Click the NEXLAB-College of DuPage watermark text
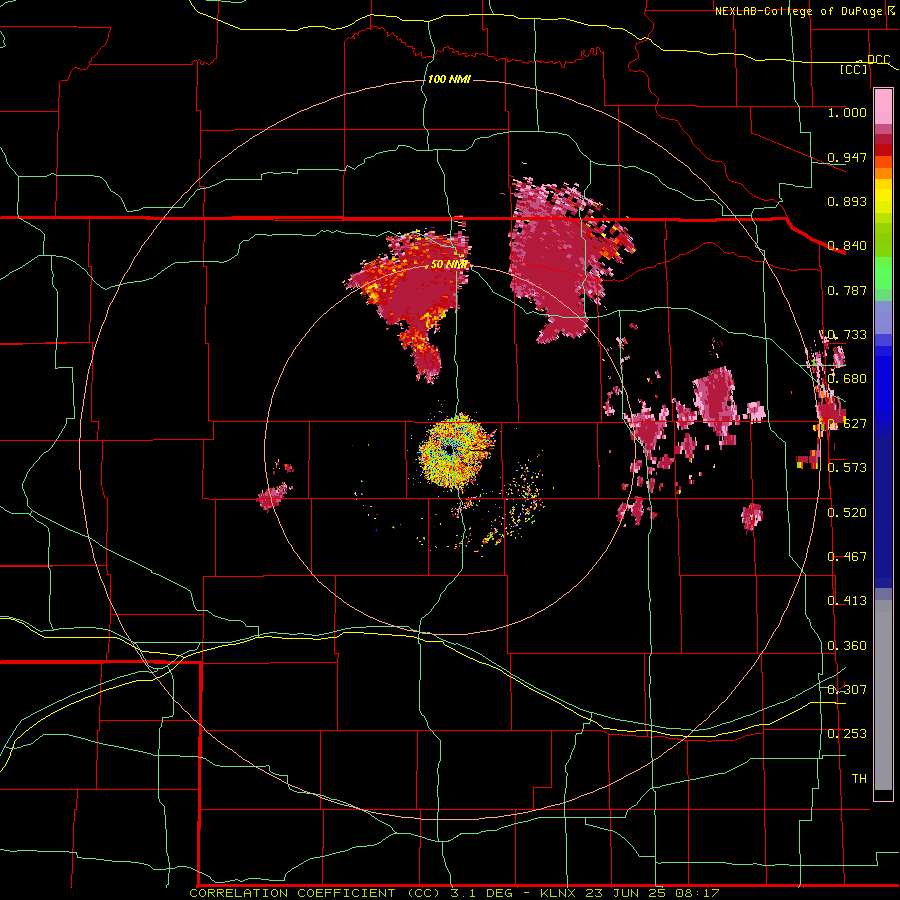The image size is (900, 900). (x=806, y=11)
